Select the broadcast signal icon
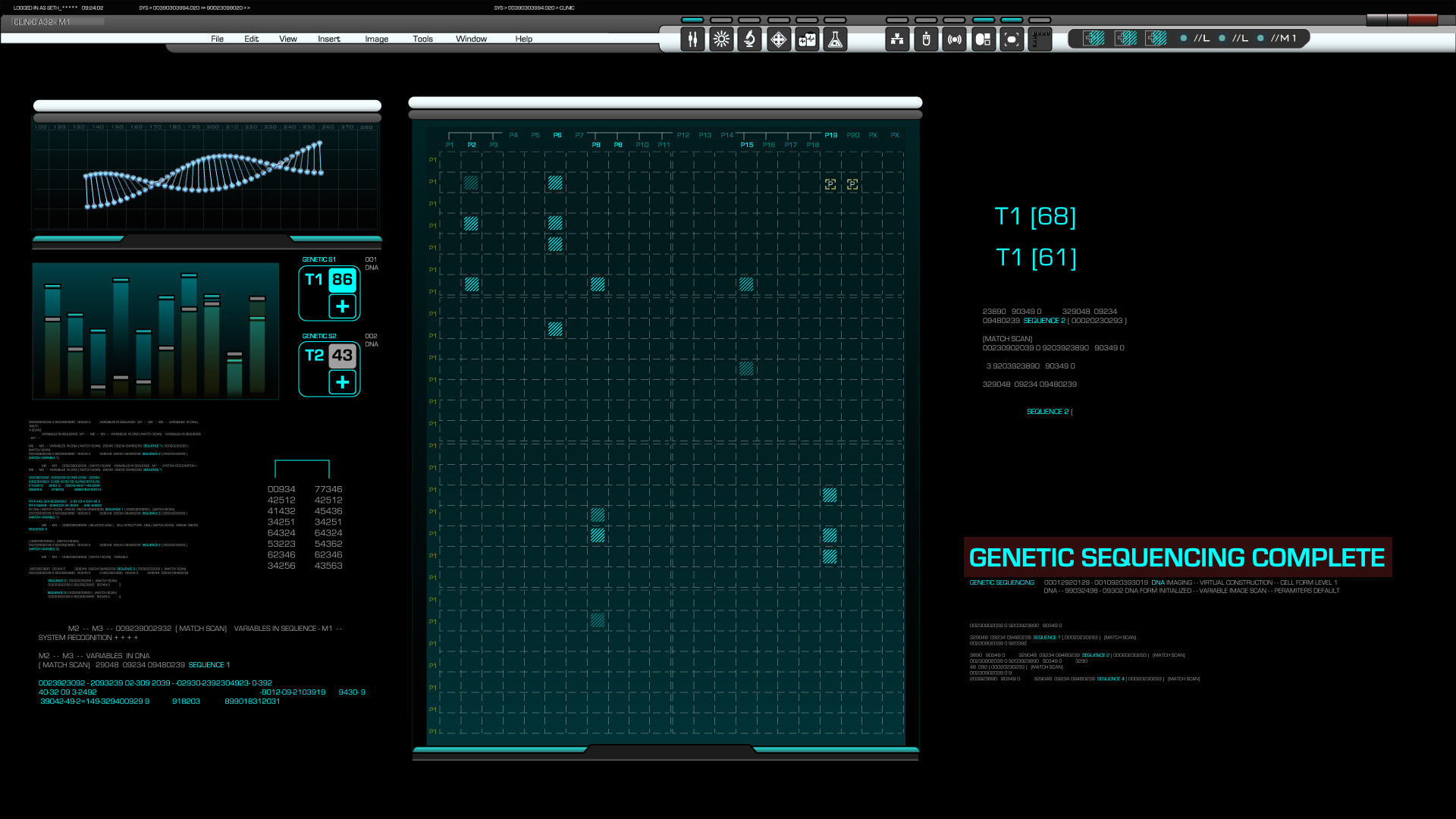Viewport: 1456px width, 819px height. tap(955, 39)
